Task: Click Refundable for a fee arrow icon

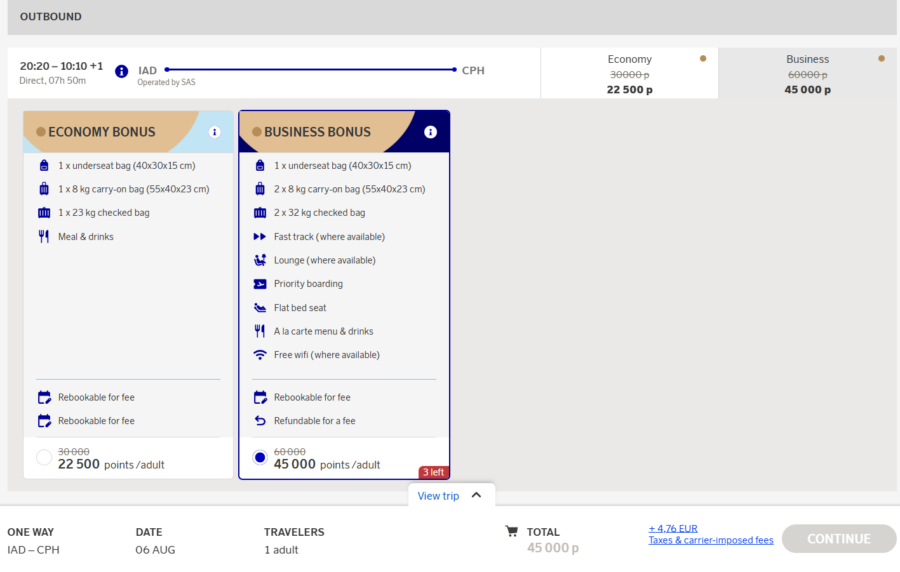Action: click(x=260, y=421)
